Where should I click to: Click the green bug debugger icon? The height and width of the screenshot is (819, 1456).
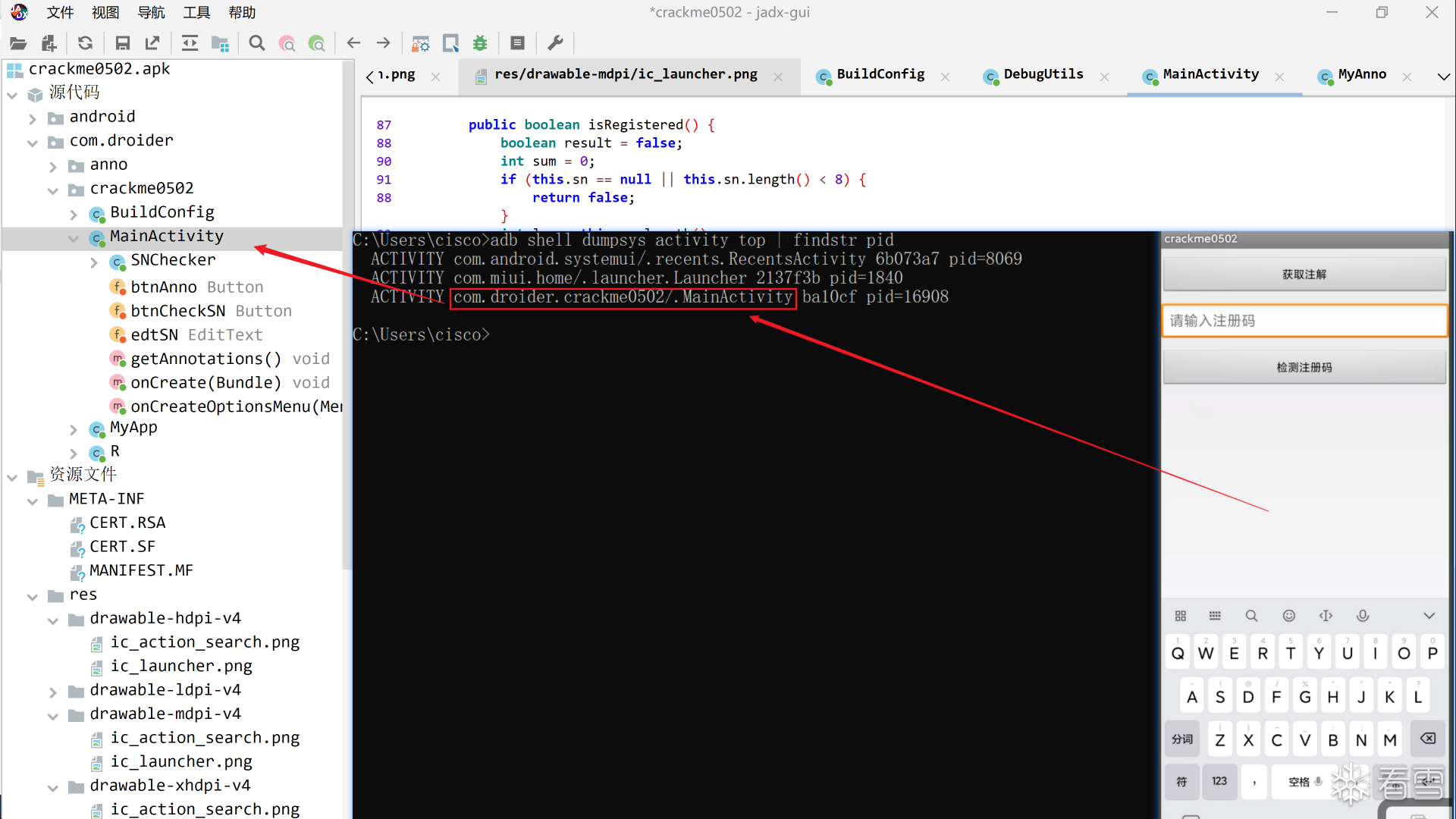point(479,43)
